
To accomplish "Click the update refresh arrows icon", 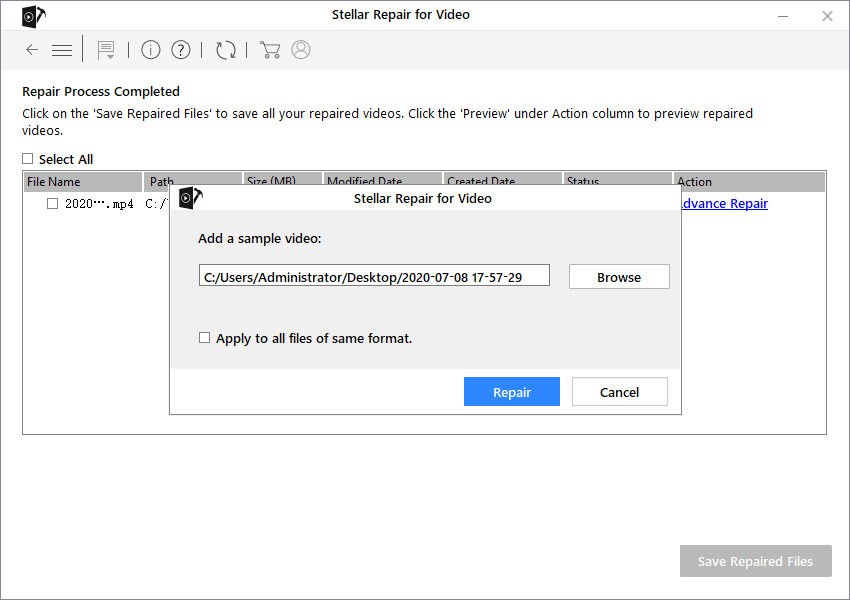I will coord(226,50).
